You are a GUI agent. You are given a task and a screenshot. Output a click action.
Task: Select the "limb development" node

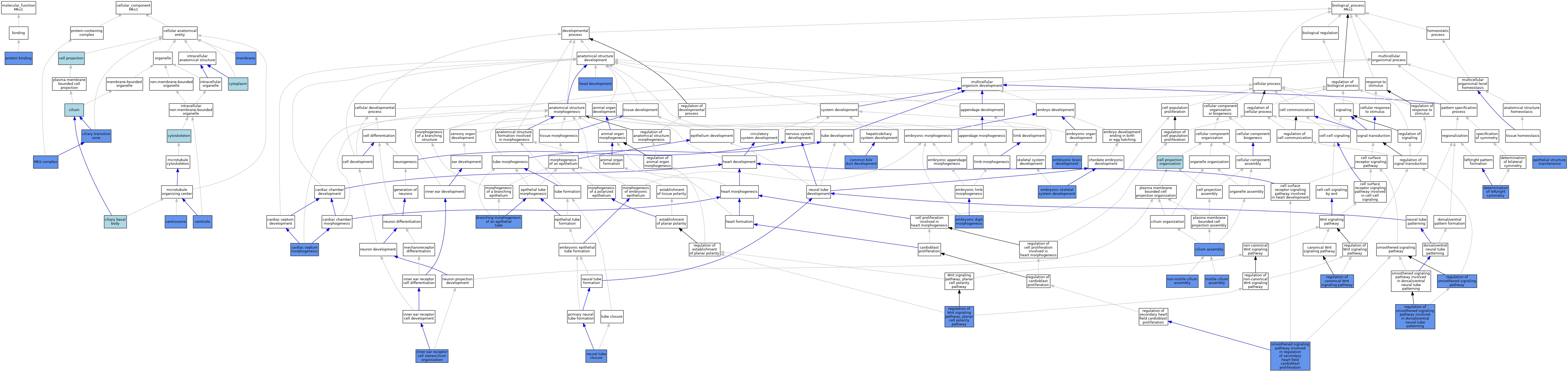1029,136
